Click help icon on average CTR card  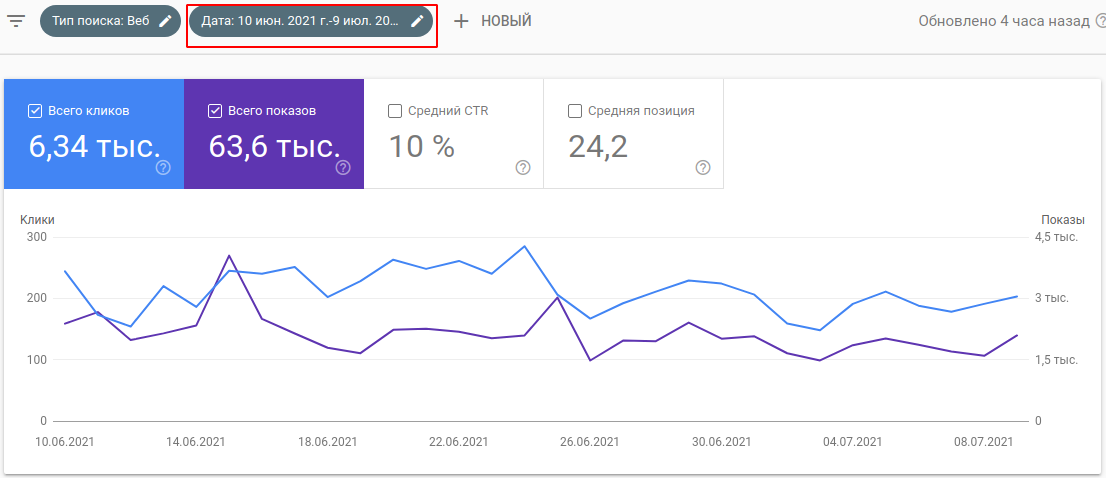pyautogui.click(x=522, y=168)
